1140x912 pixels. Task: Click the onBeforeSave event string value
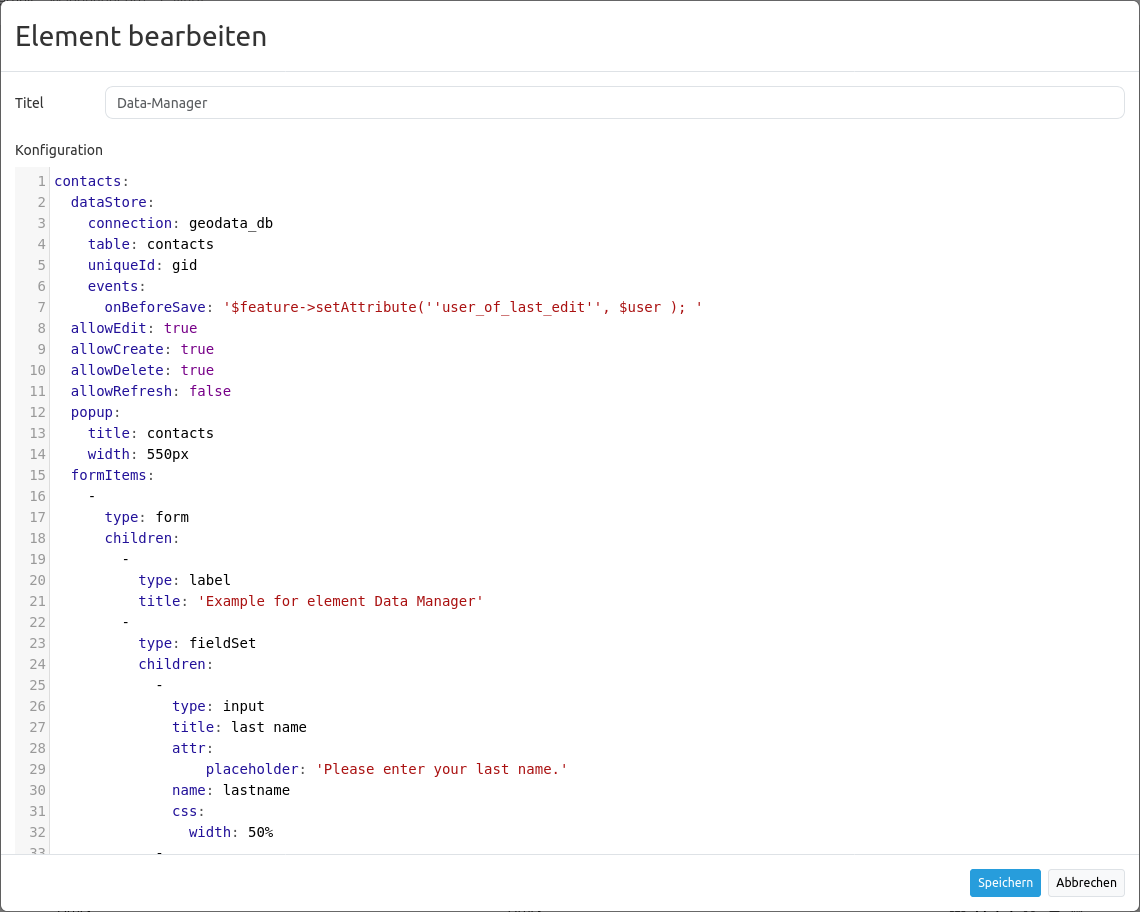click(462, 308)
